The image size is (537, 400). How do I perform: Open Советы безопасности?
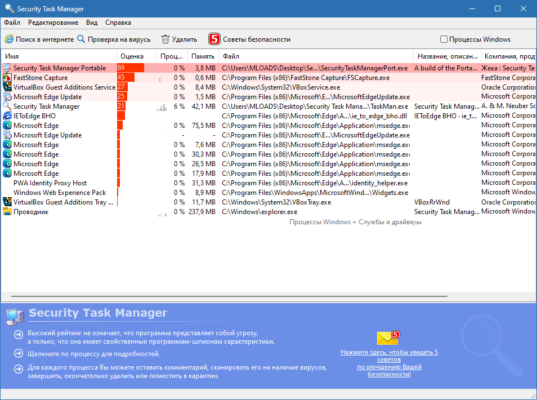[x=249, y=39]
